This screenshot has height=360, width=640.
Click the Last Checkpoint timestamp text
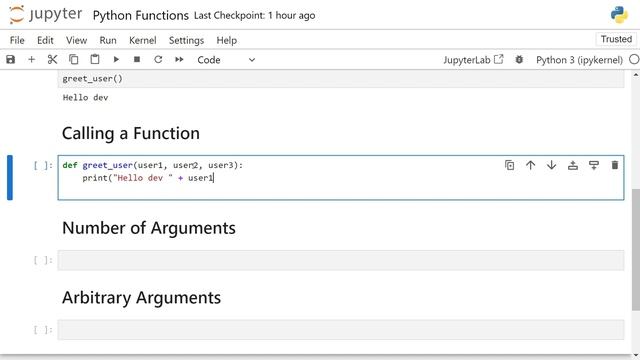(x=254, y=16)
